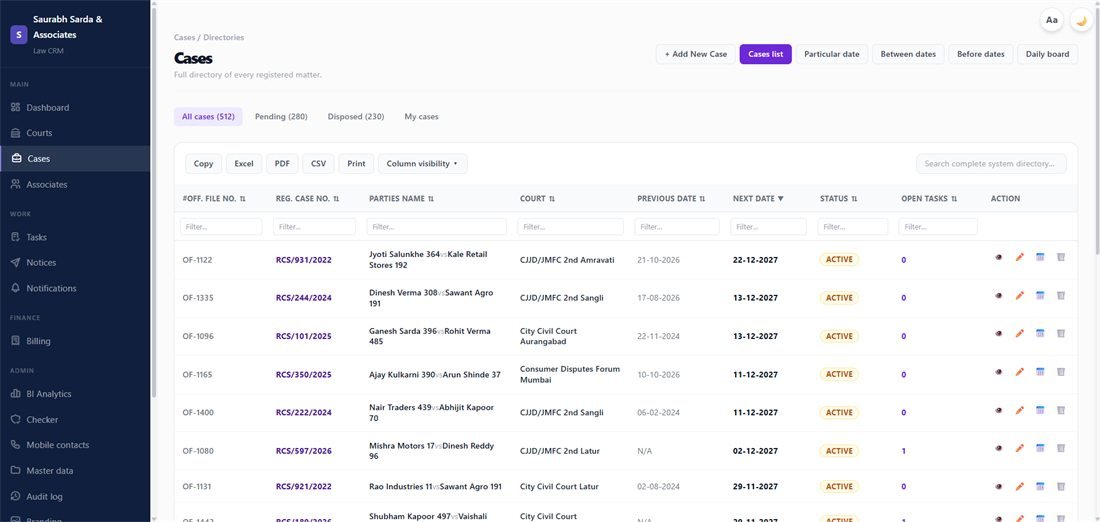Open BI Analytics in sidebar
1100x522 pixels.
click(x=75, y=394)
